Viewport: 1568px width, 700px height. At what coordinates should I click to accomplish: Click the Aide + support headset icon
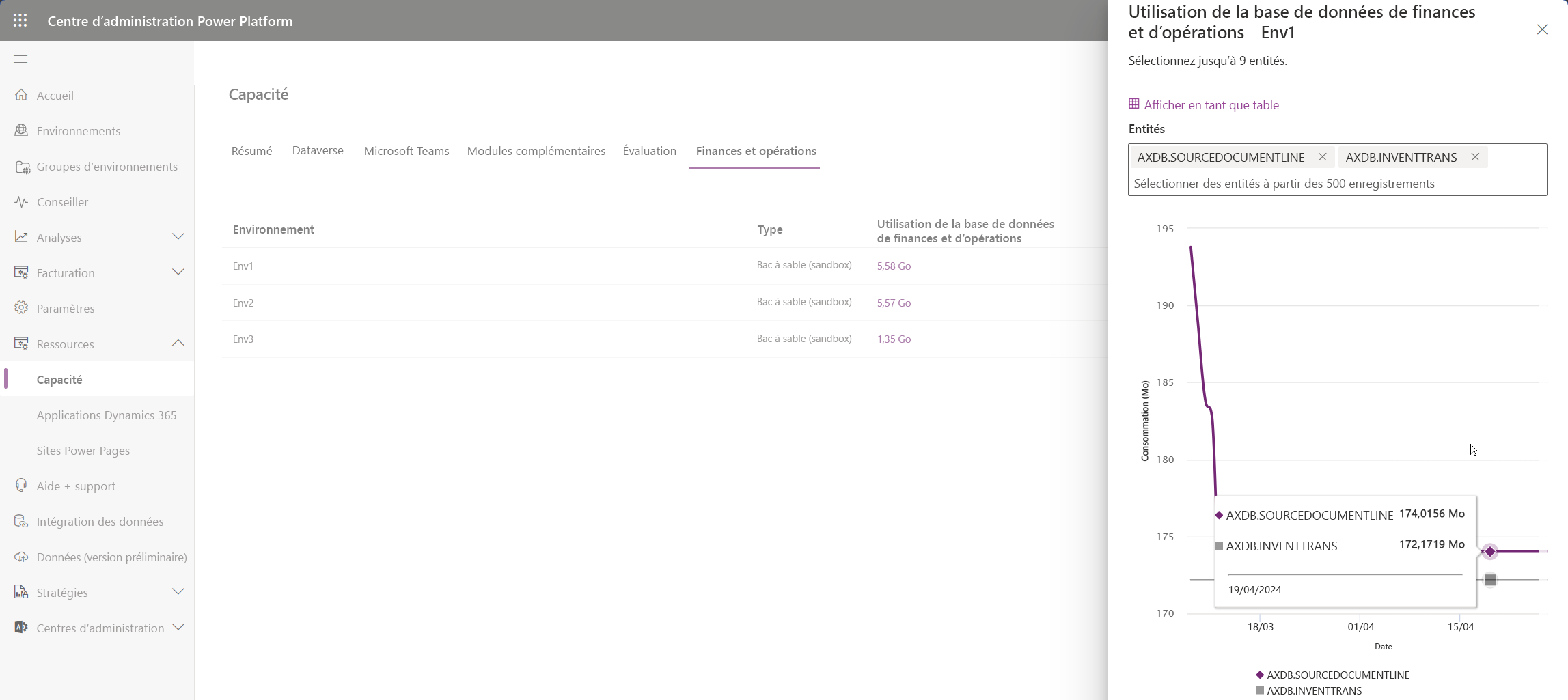[x=21, y=486]
